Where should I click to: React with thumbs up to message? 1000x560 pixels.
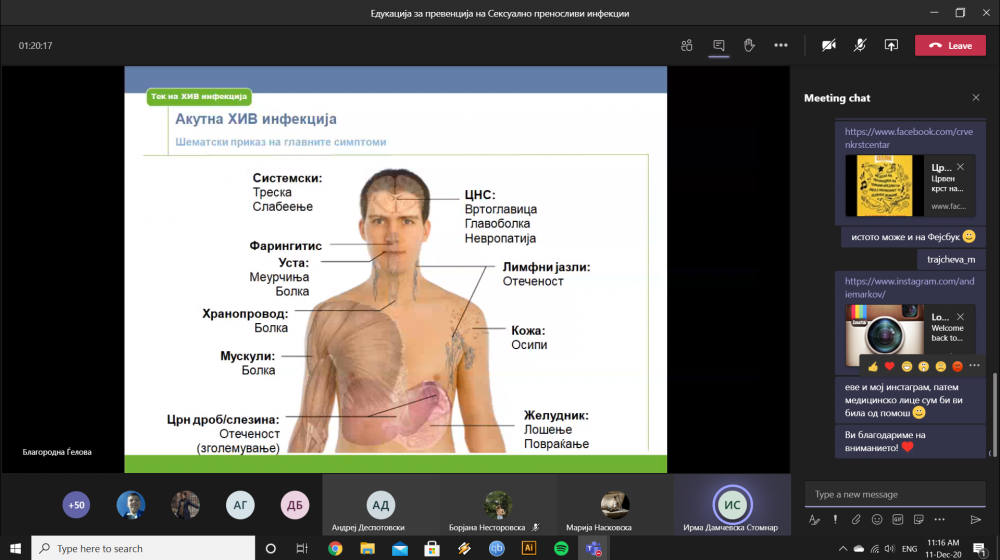[872, 366]
